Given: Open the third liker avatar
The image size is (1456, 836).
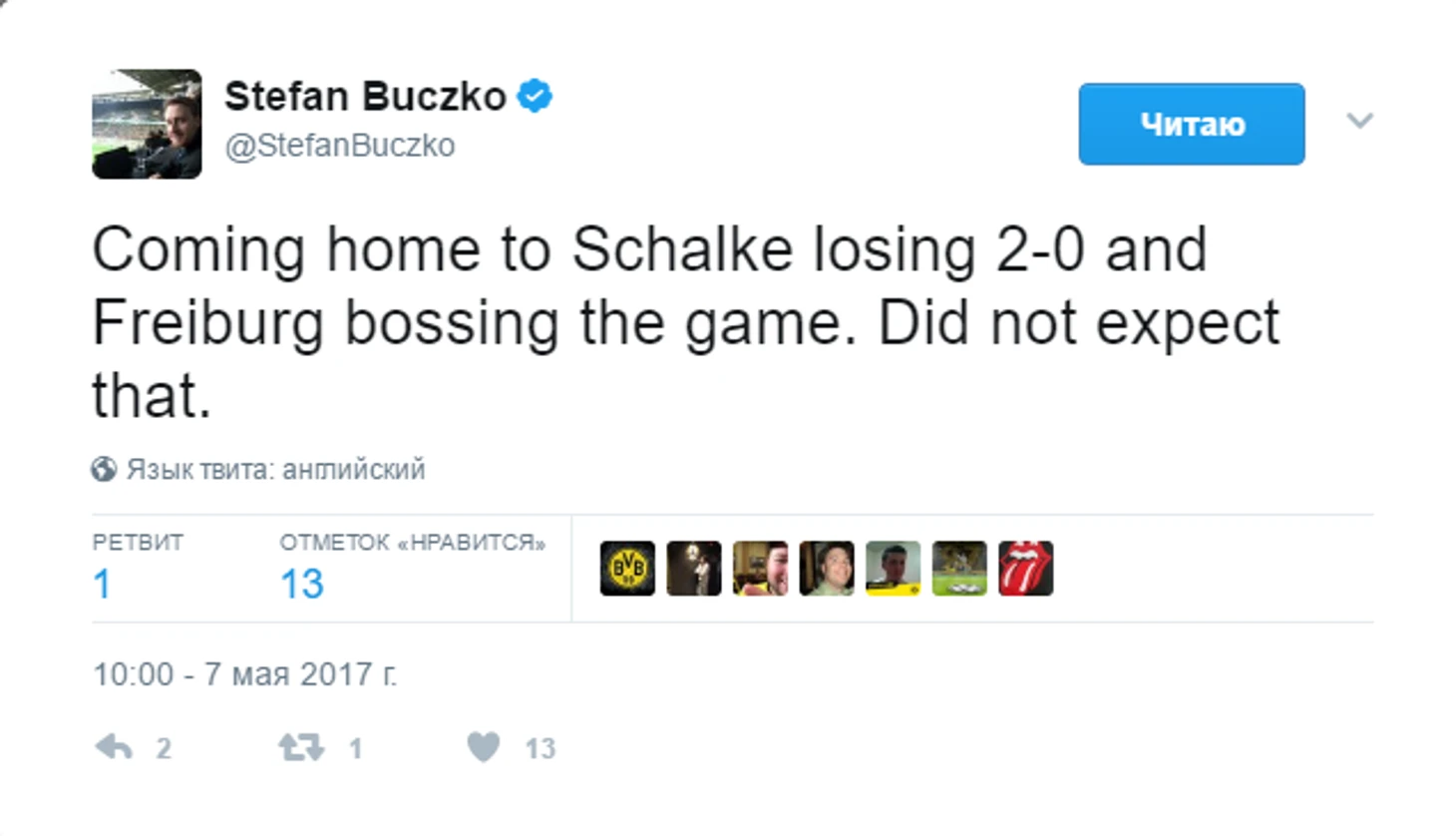Looking at the screenshot, I should pos(760,569).
